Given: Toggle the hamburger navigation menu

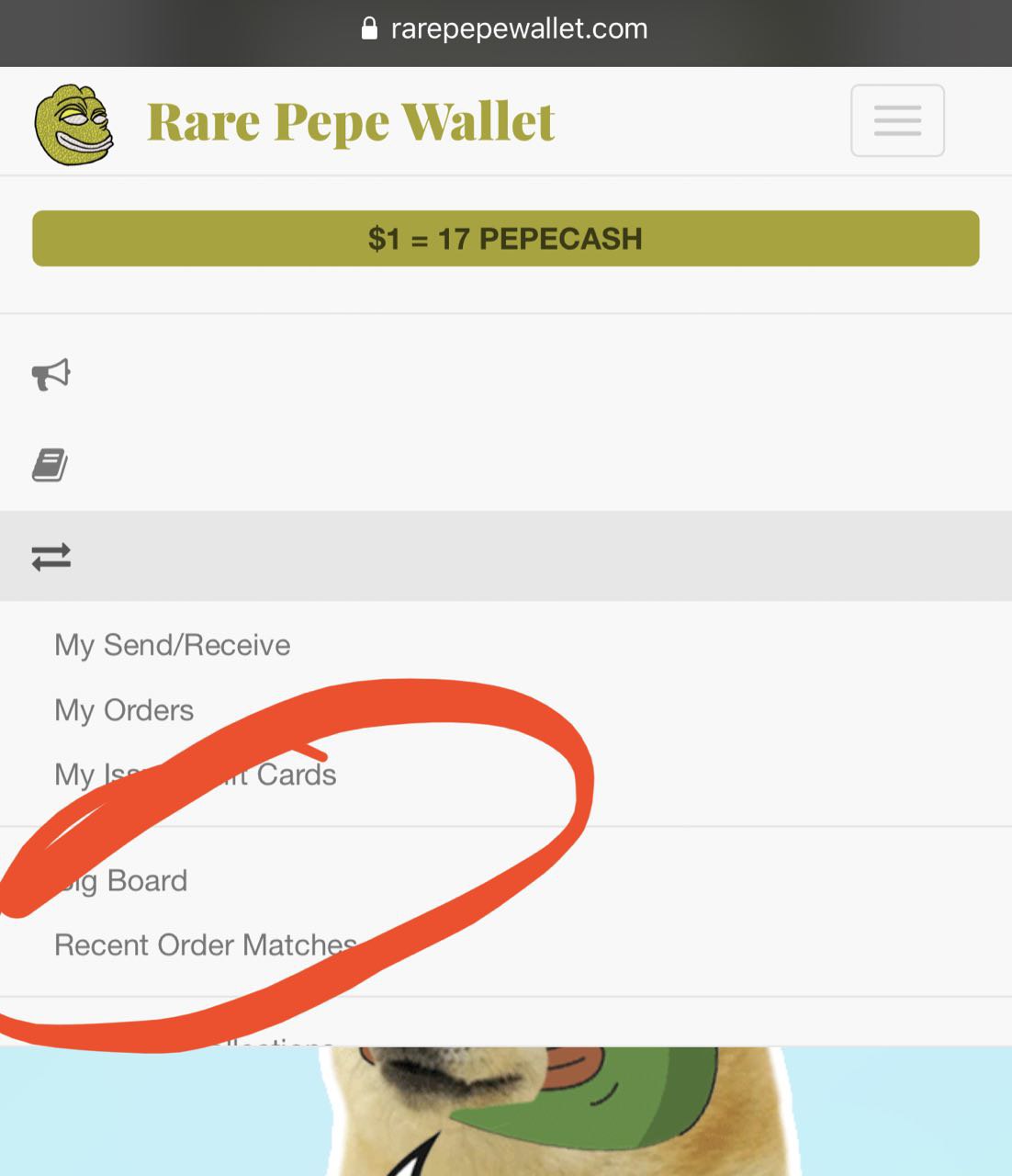Looking at the screenshot, I should pyautogui.click(x=897, y=120).
